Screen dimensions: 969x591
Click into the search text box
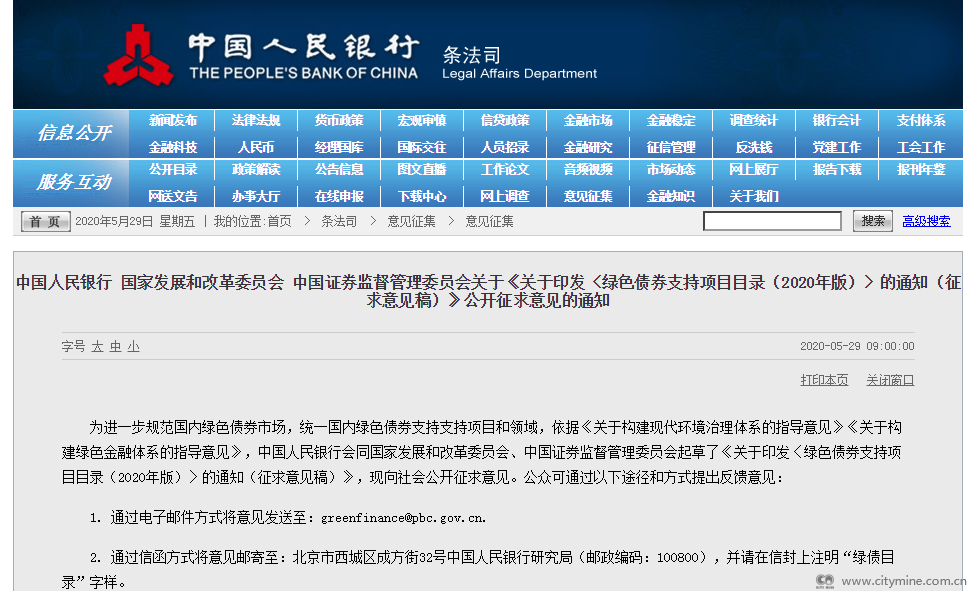tap(772, 221)
